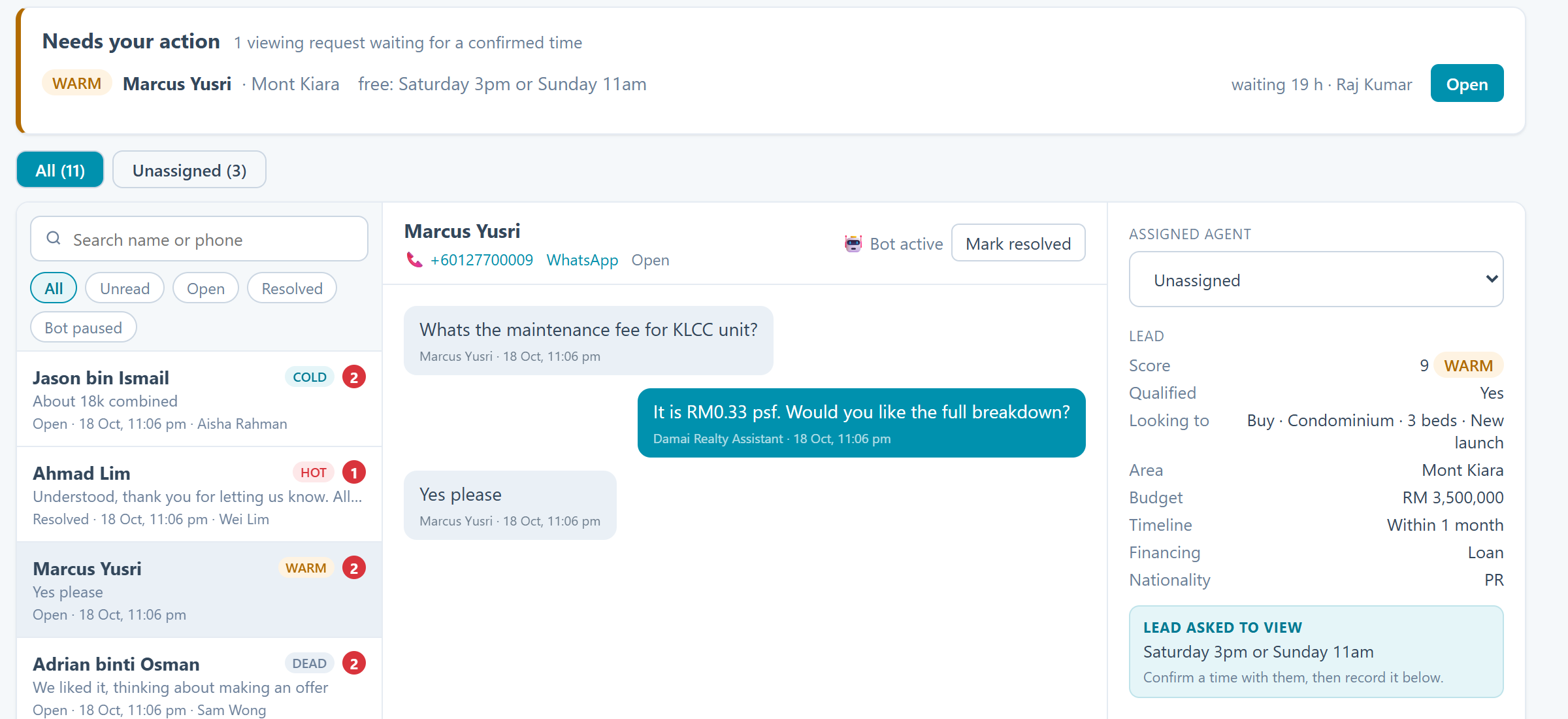The image size is (1568, 719).
Task: Click the Lead Asked To View card
Action: click(x=1316, y=652)
